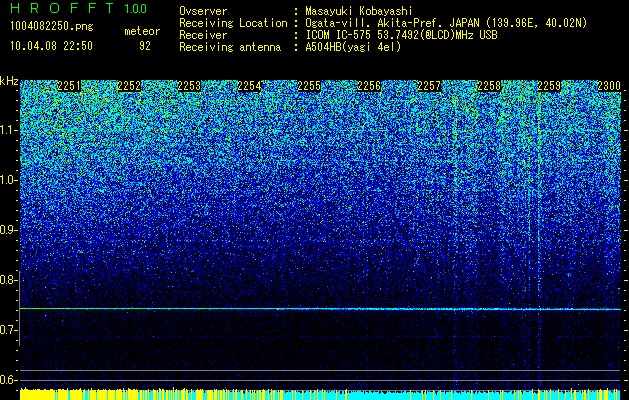Click the 2258 time marker
629x400 pixels.
(x=489, y=86)
